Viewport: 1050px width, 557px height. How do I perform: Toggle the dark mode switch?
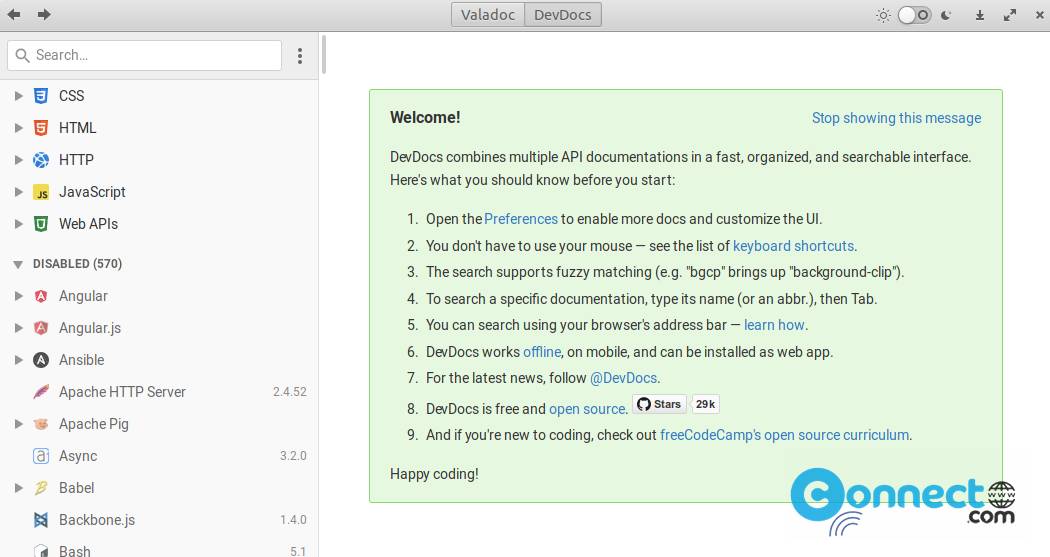coord(914,15)
